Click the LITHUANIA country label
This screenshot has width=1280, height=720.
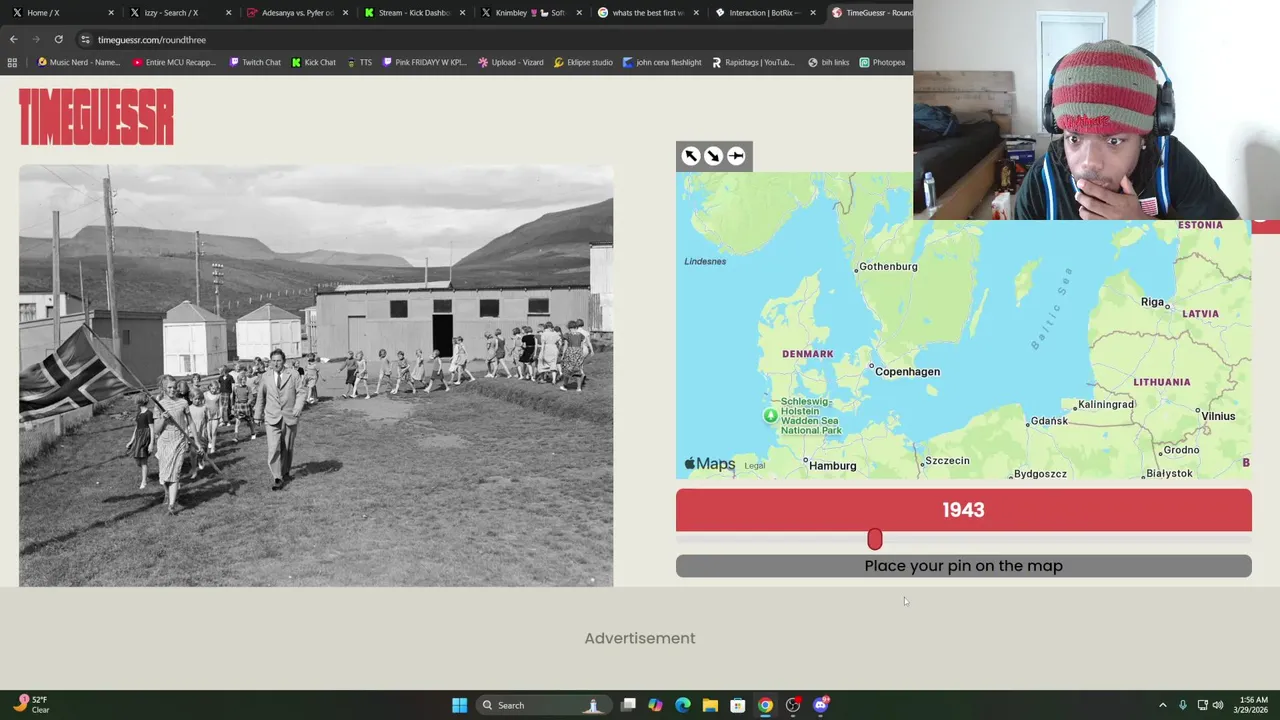pyautogui.click(x=1161, y=382)
